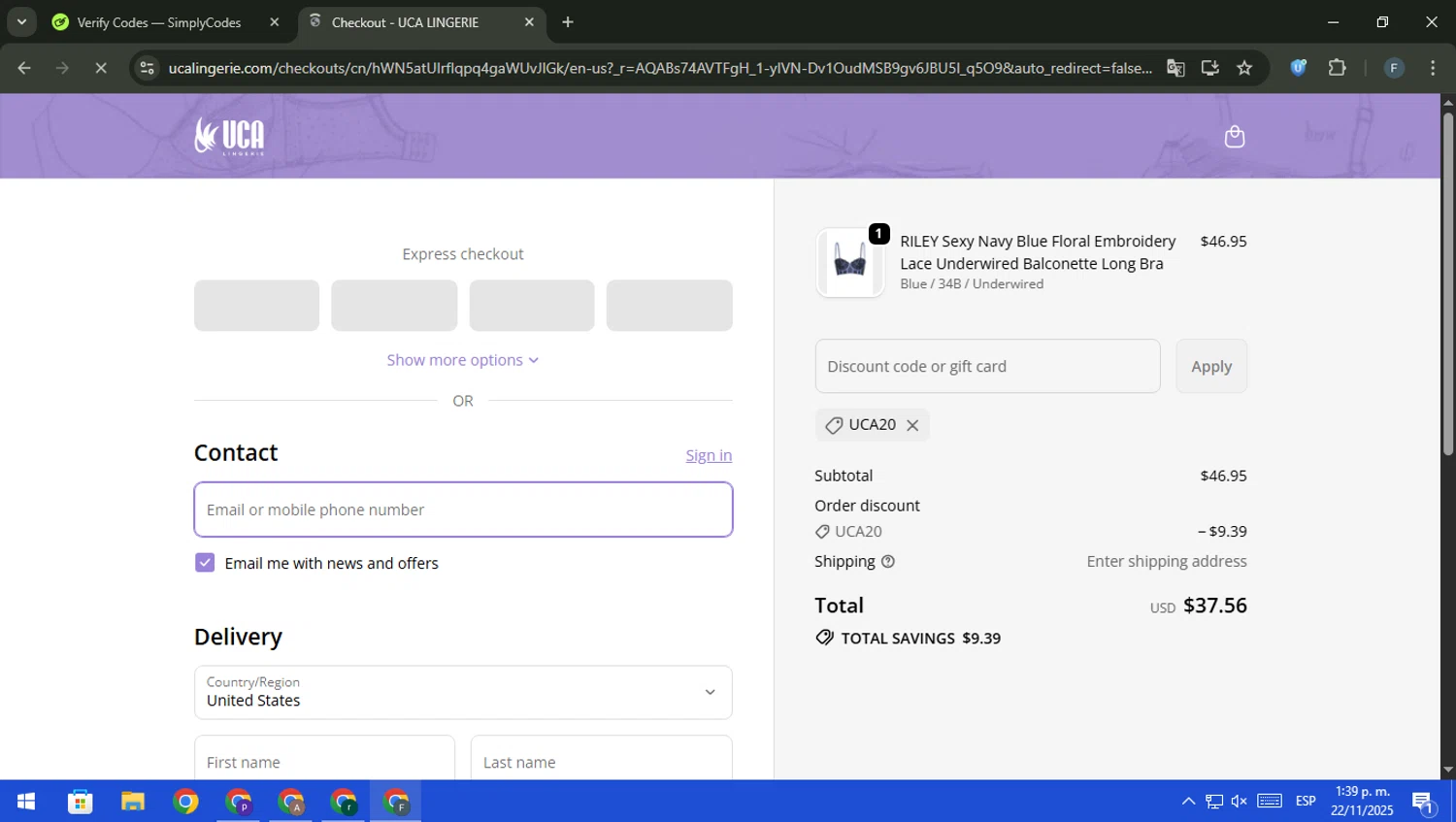1456x822 pixels.
Task: Open the Chrome profile avatar F
Action: (x=1394, y=68)
